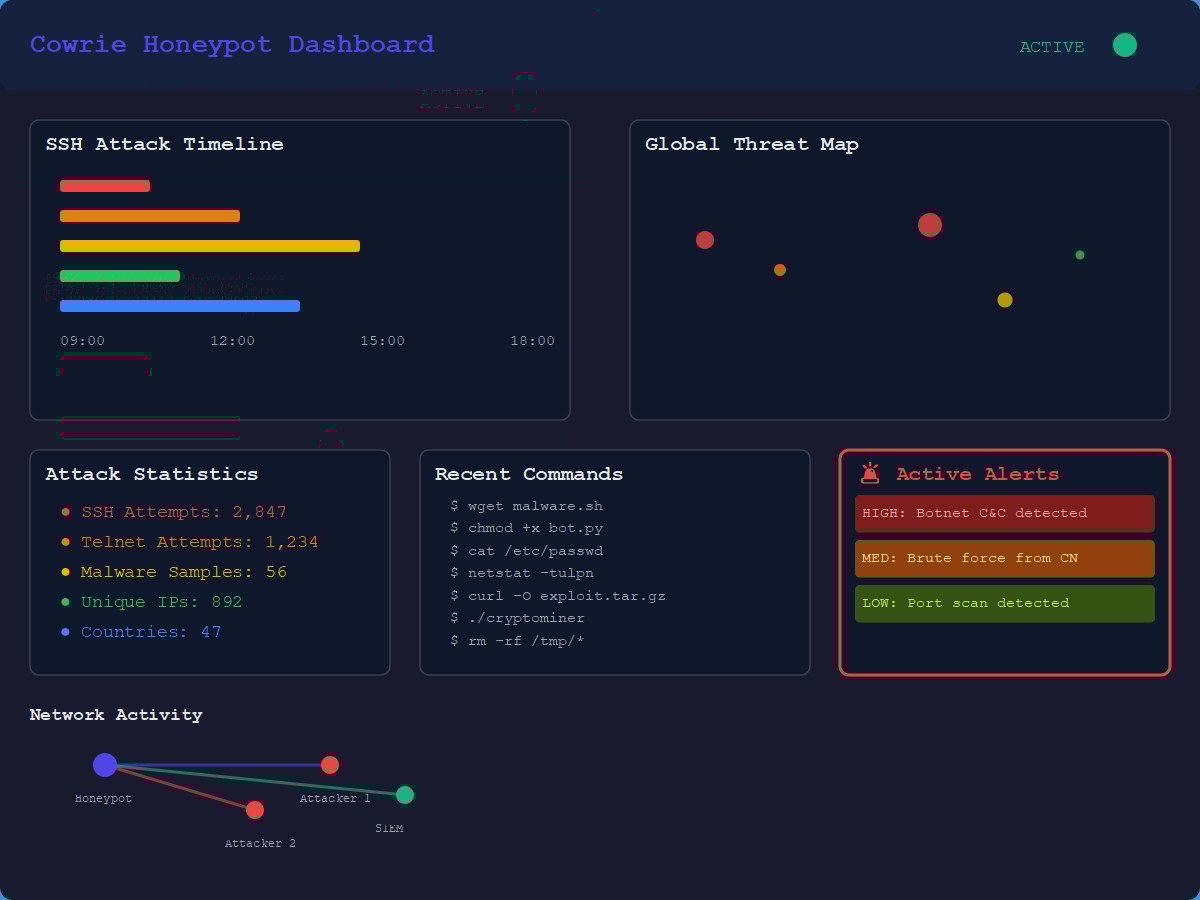Image resolution: width=1200 pixels, height=900 pixels.
Task: Click the largest red threat map dot
Action: [x=930, y=225]
